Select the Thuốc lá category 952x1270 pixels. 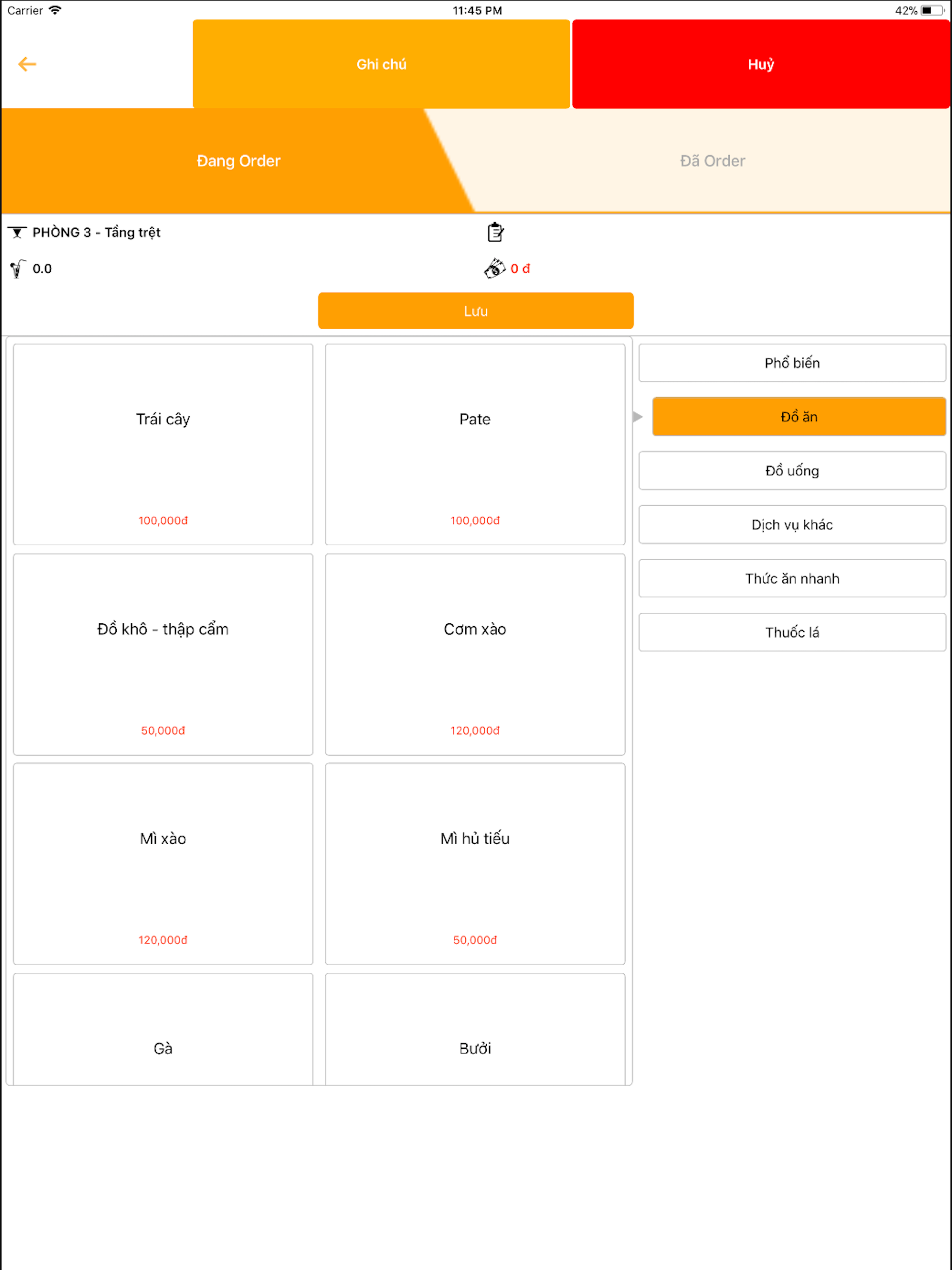pos(792,632)
